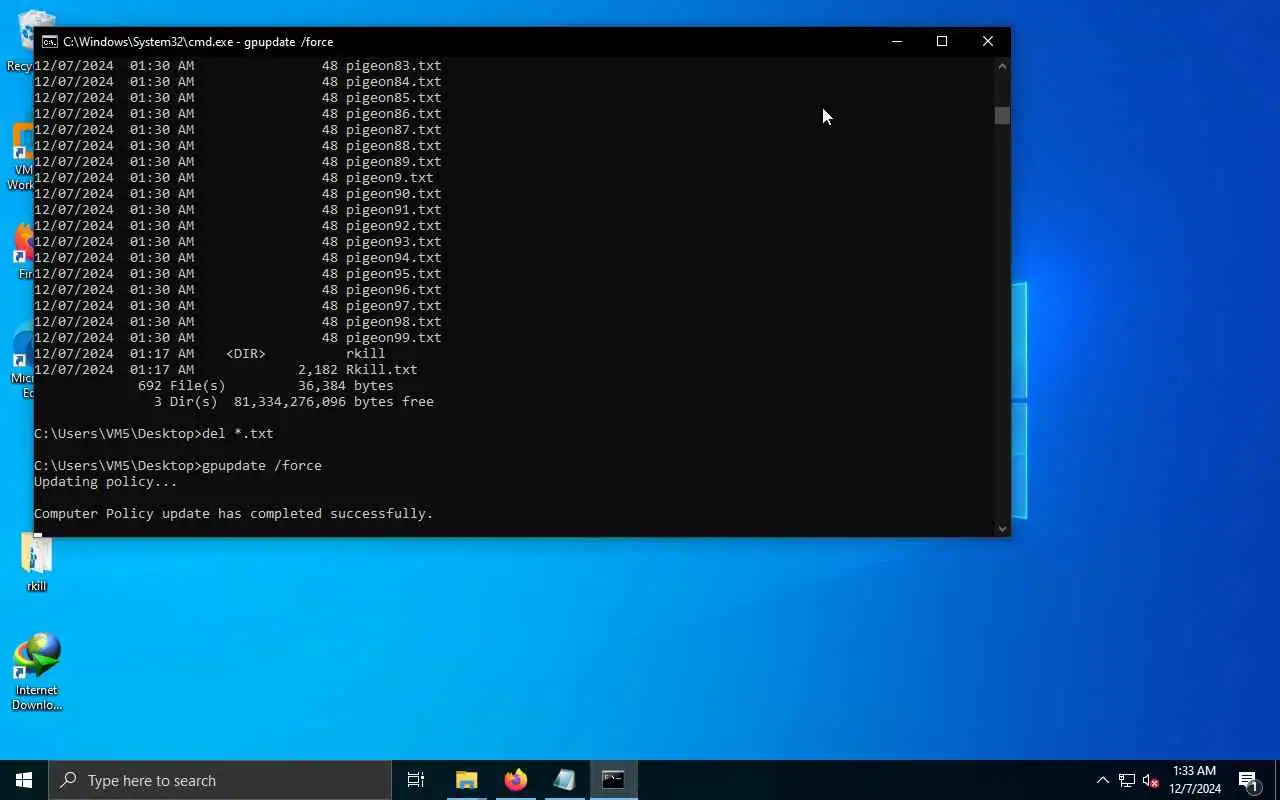Click the cmd vertical scrollbar thumb
This screenshot has height=800, width=1280.
(x=1002, y=115)
